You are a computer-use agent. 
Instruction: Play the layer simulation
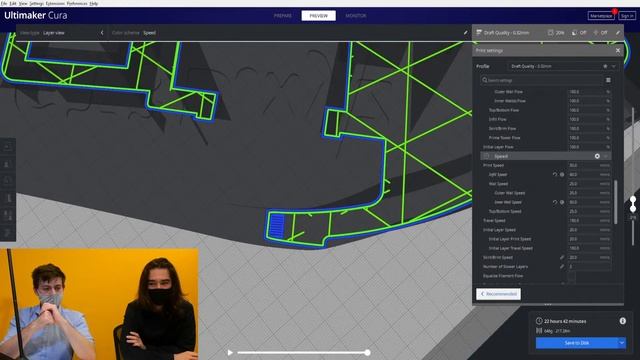coord(230,352)
